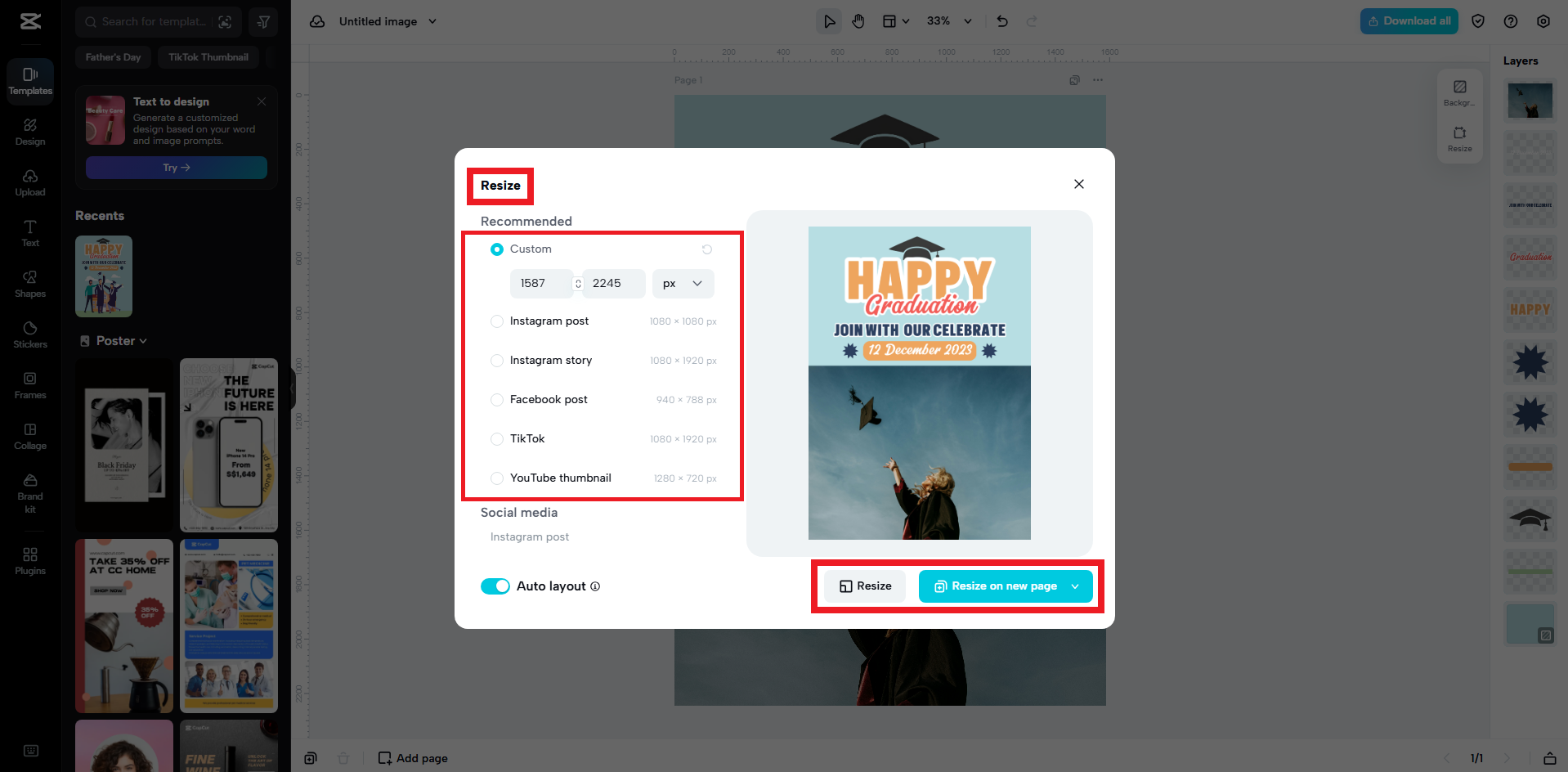
Task: Open the Templates sidebar panel
Action: (30, 82)
